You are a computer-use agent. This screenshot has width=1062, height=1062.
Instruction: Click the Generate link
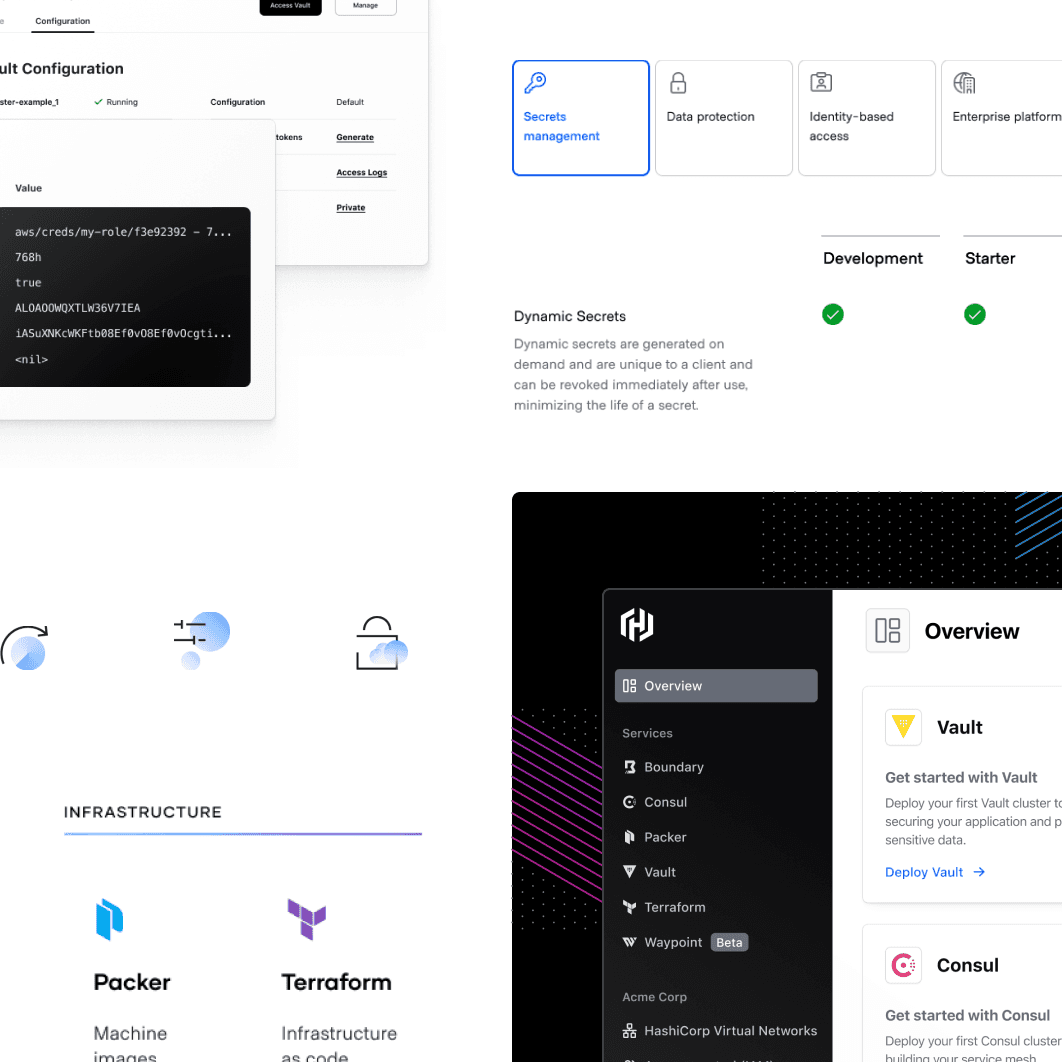pyautogui.click(x=355, y=137)
